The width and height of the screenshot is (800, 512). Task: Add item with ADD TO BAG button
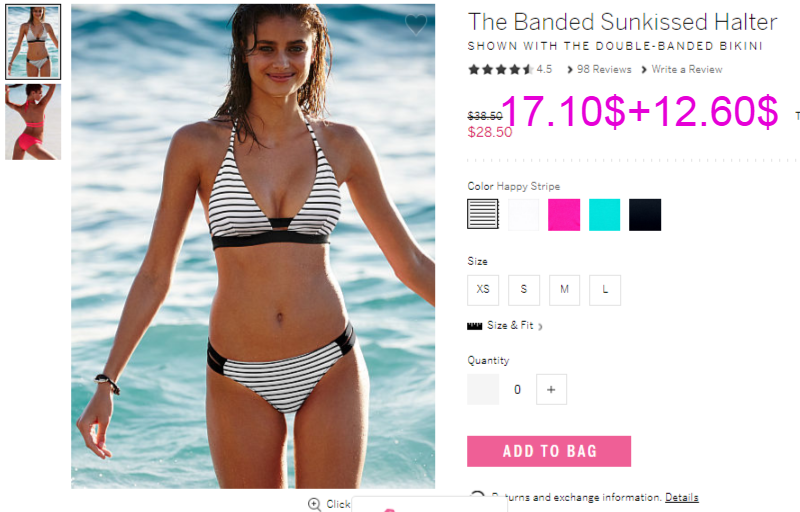pos(549,451)
